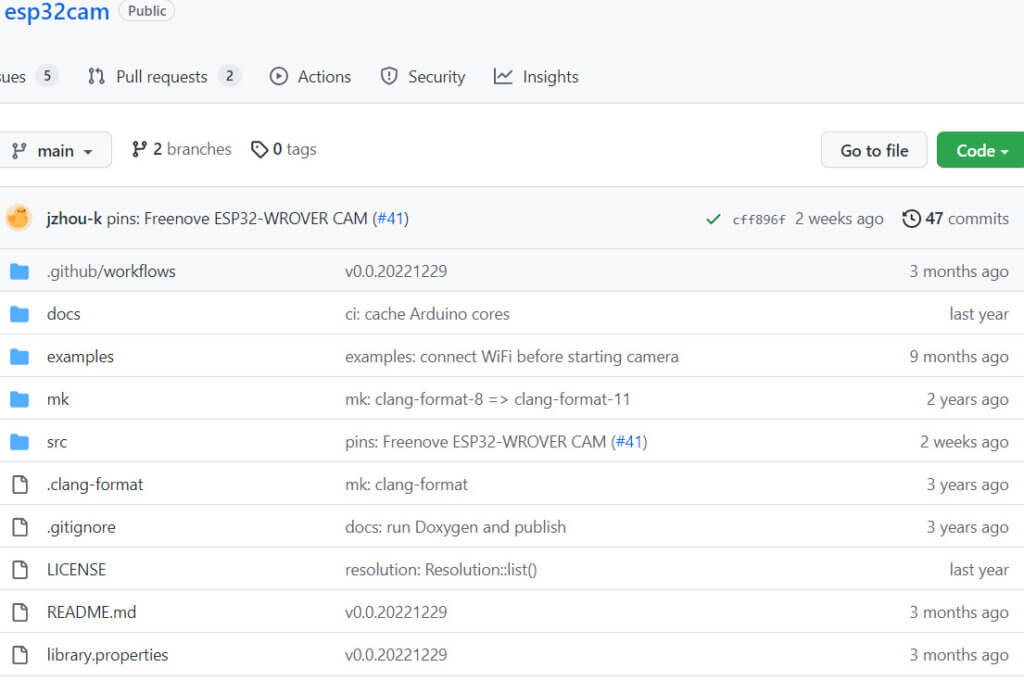Click the LICENSE file icon
Image resolution: width=1024 pixels, height=693 pixels.
pos(19,570)
